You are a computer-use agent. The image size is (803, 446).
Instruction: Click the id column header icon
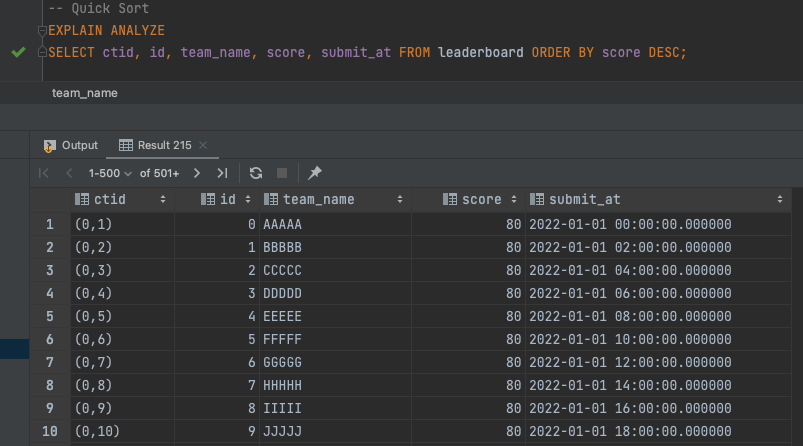[x=208, y=199]
